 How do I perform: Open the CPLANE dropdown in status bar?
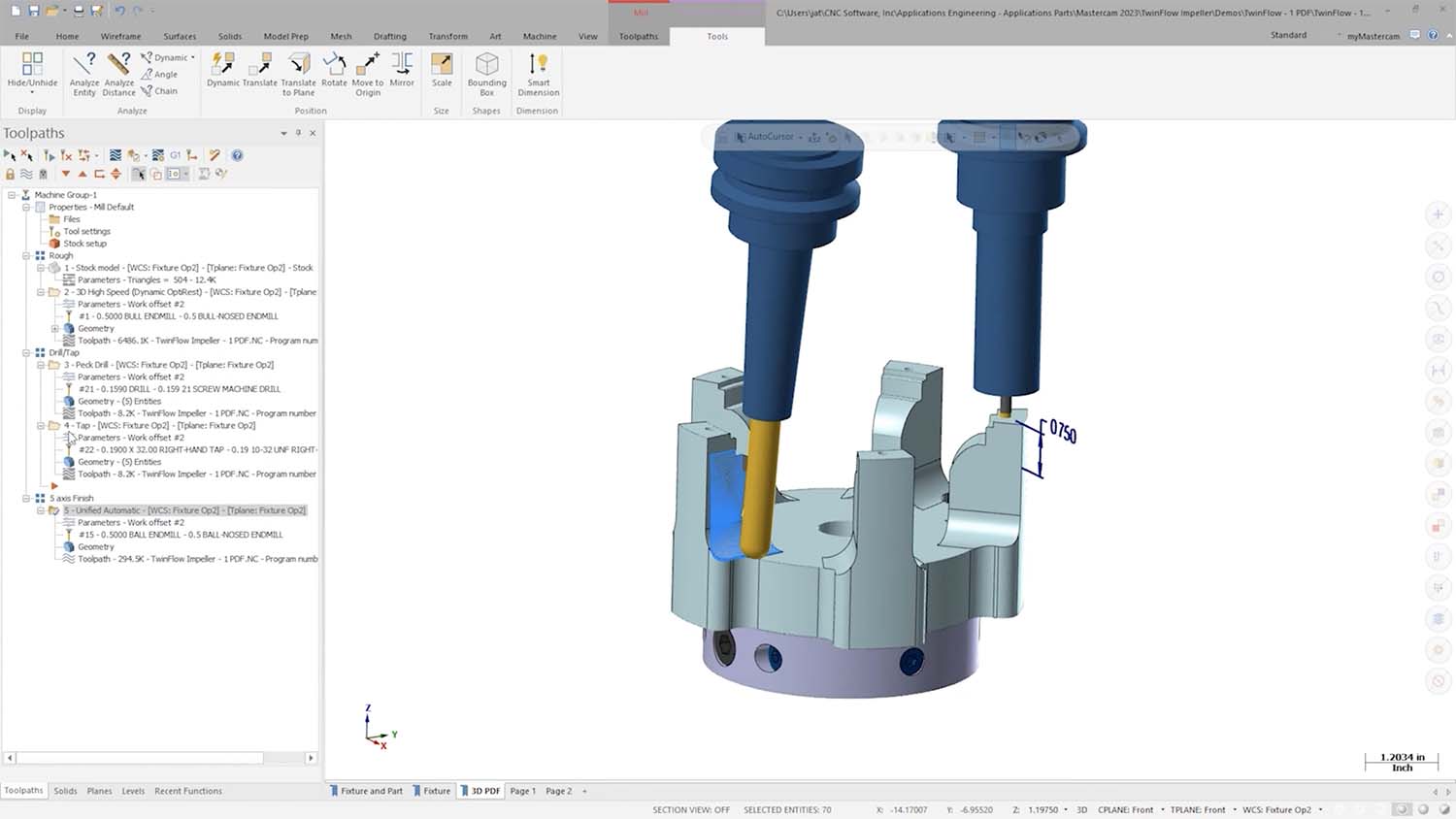pos(1162,809)
